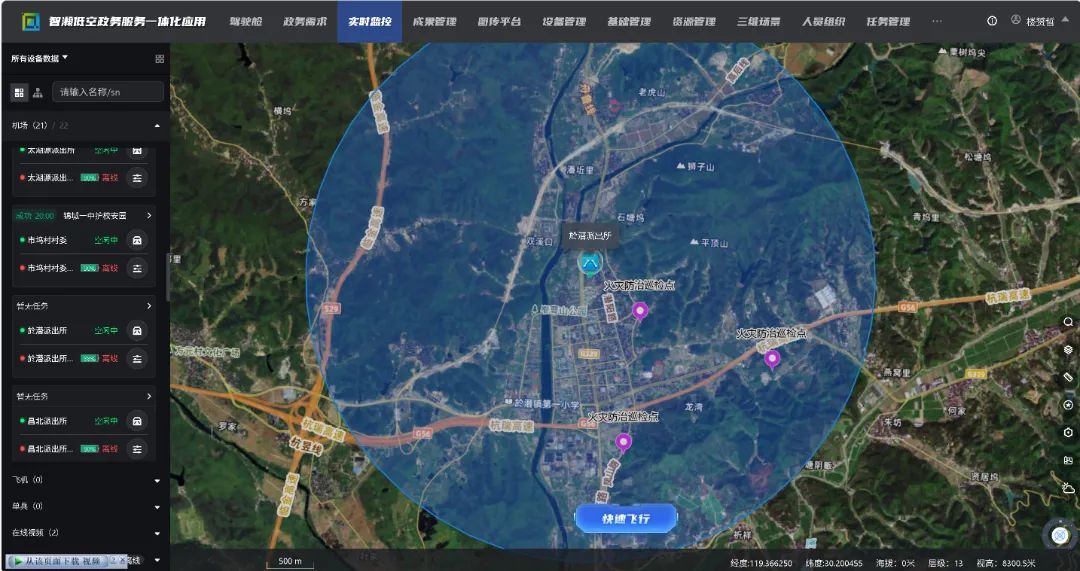Click the compass globe at bottom right
The height and width of the screenshot is (571, 1080).
pyautogui.click(x=1060, y=535)
